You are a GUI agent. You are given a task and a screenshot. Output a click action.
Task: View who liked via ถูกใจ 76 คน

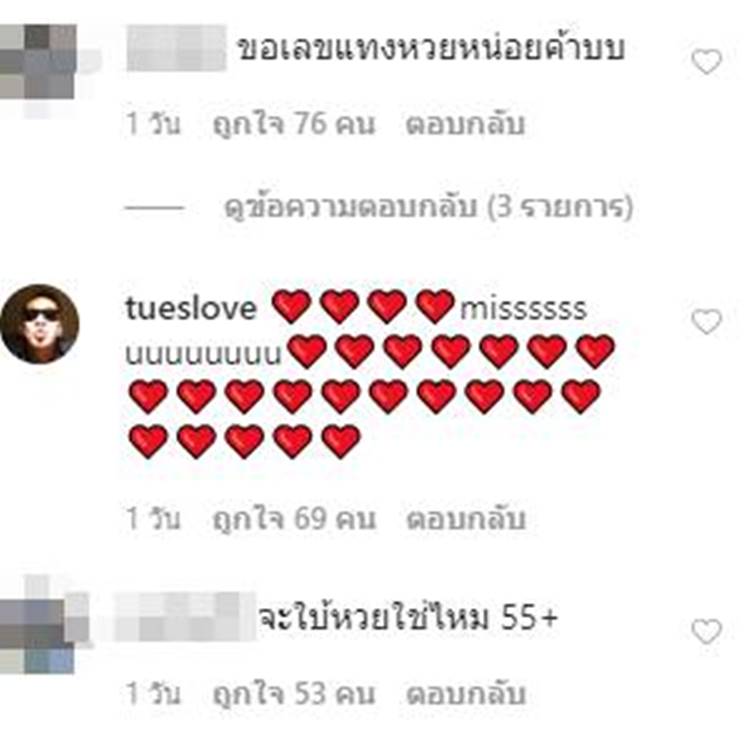pos(293,124)
